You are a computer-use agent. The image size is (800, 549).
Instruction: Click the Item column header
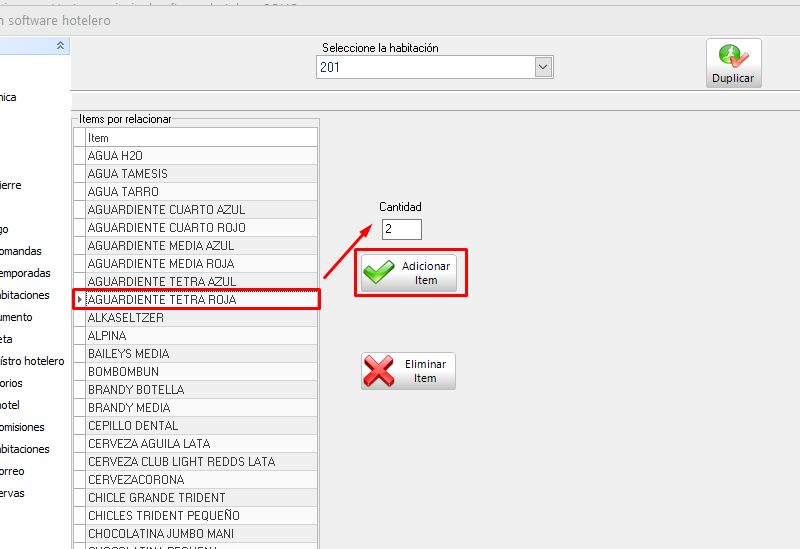200,138
